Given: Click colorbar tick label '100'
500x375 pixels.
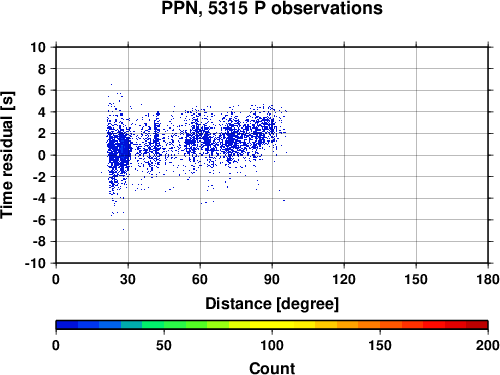Looking at the screenshot, I should tap(272, 345).
